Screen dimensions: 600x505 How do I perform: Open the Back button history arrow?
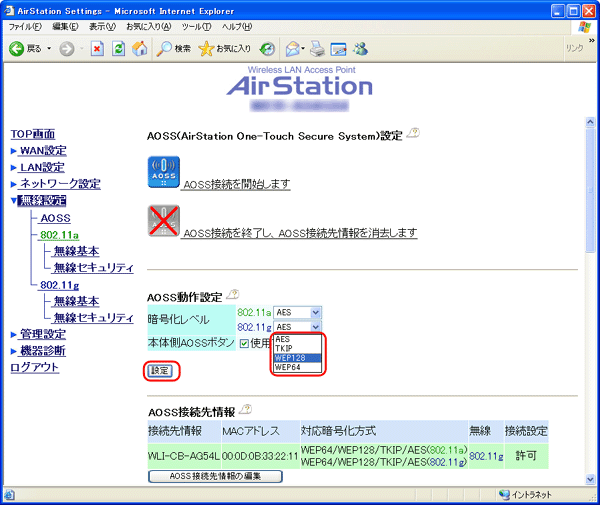pyautogui.click(x=49, y=49)
